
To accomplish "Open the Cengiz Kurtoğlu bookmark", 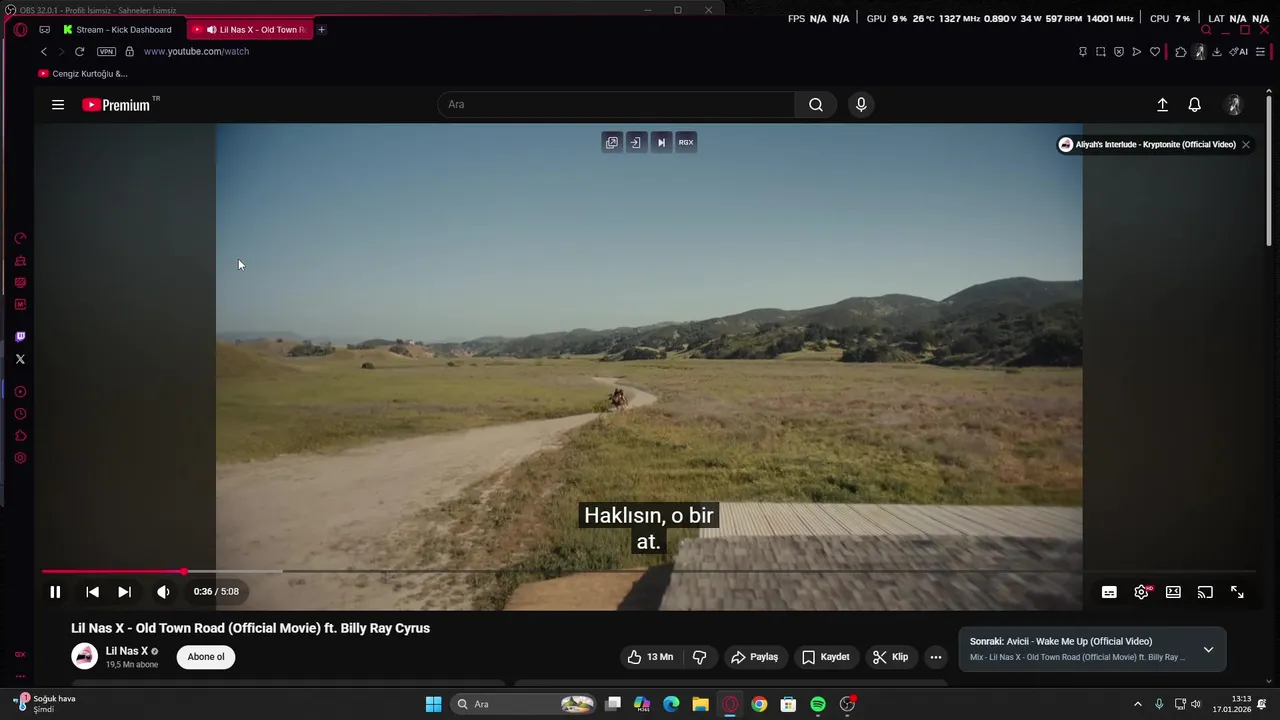I will (83, 74).
